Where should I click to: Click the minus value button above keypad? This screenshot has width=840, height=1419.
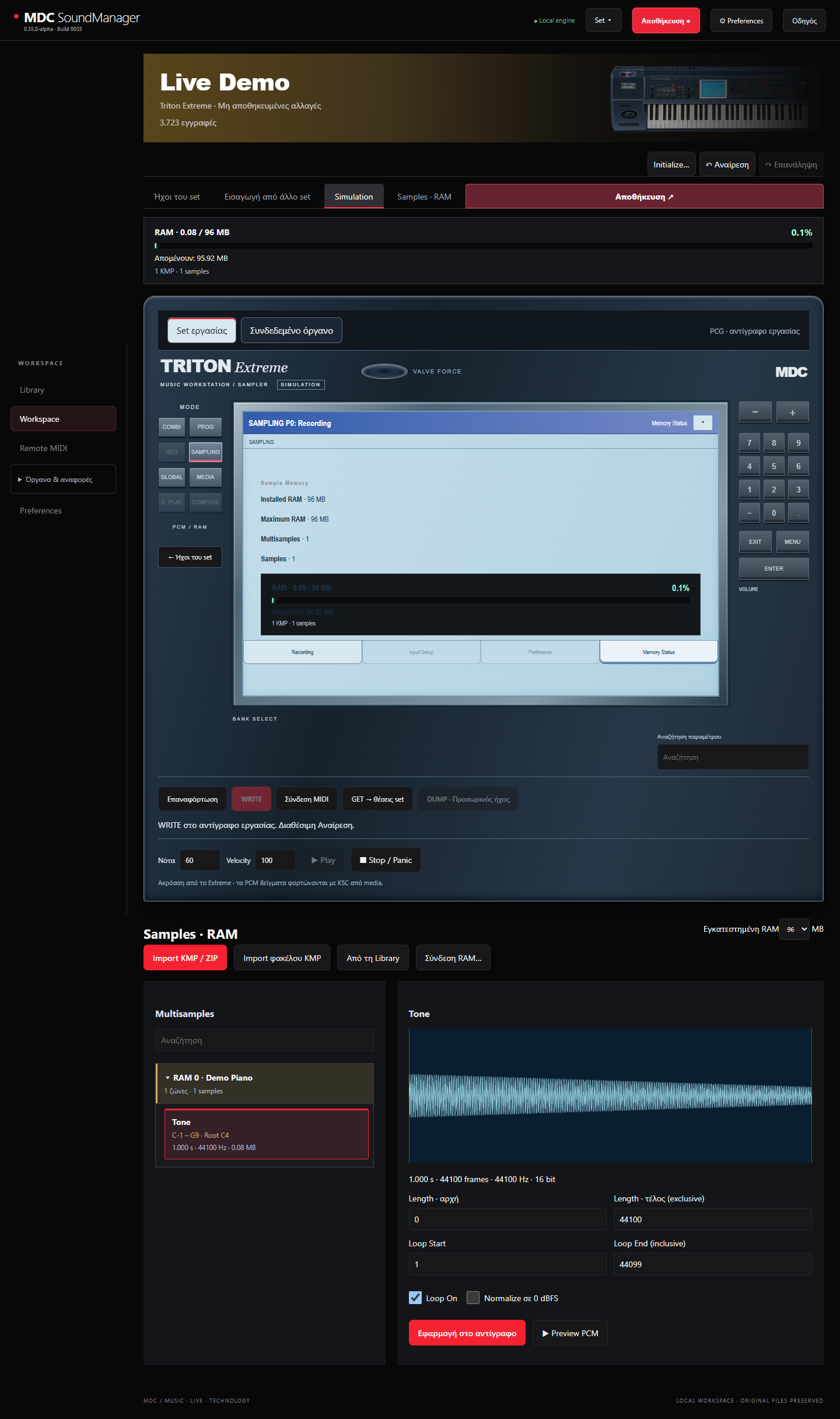[755, 412]
